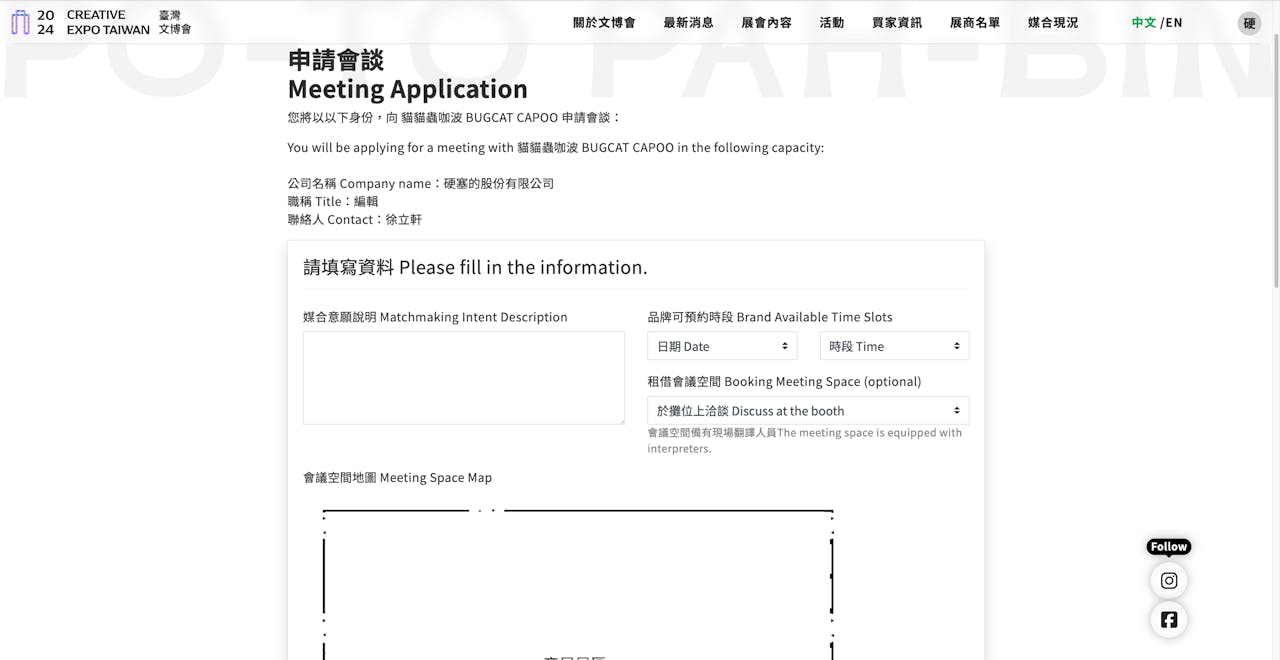1280x660 pixels.
Task: Open the 最新消息 menu
Action: 688,22
